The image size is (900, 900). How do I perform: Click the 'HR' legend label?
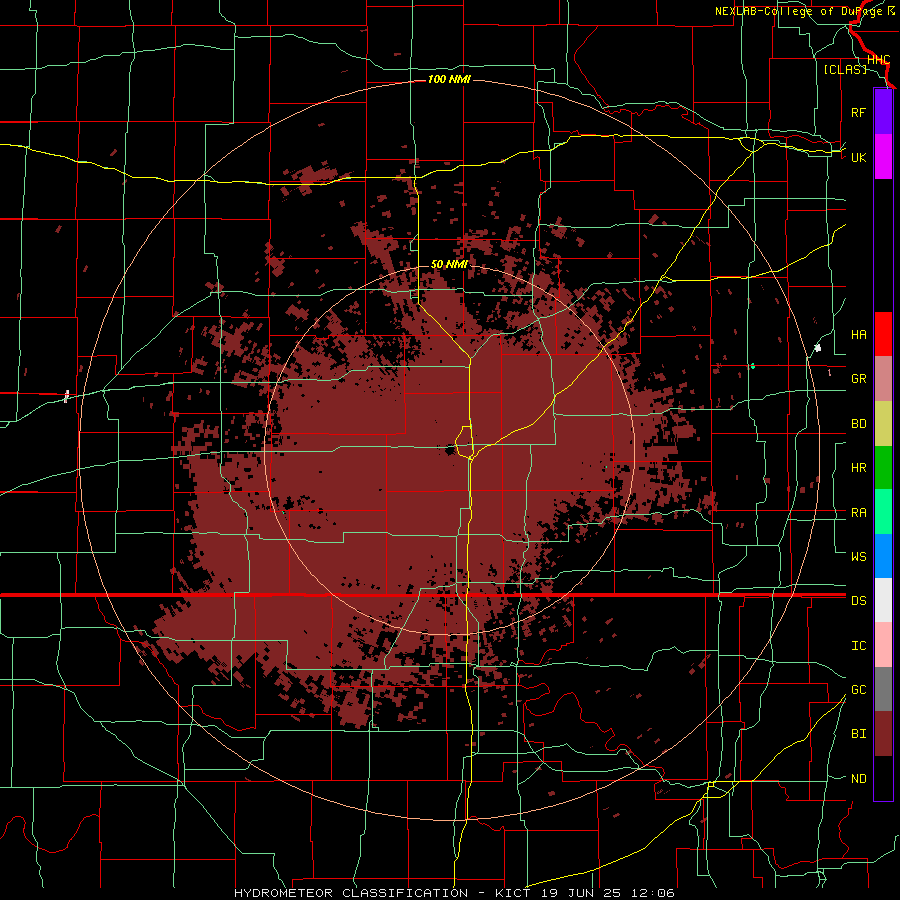858,468
